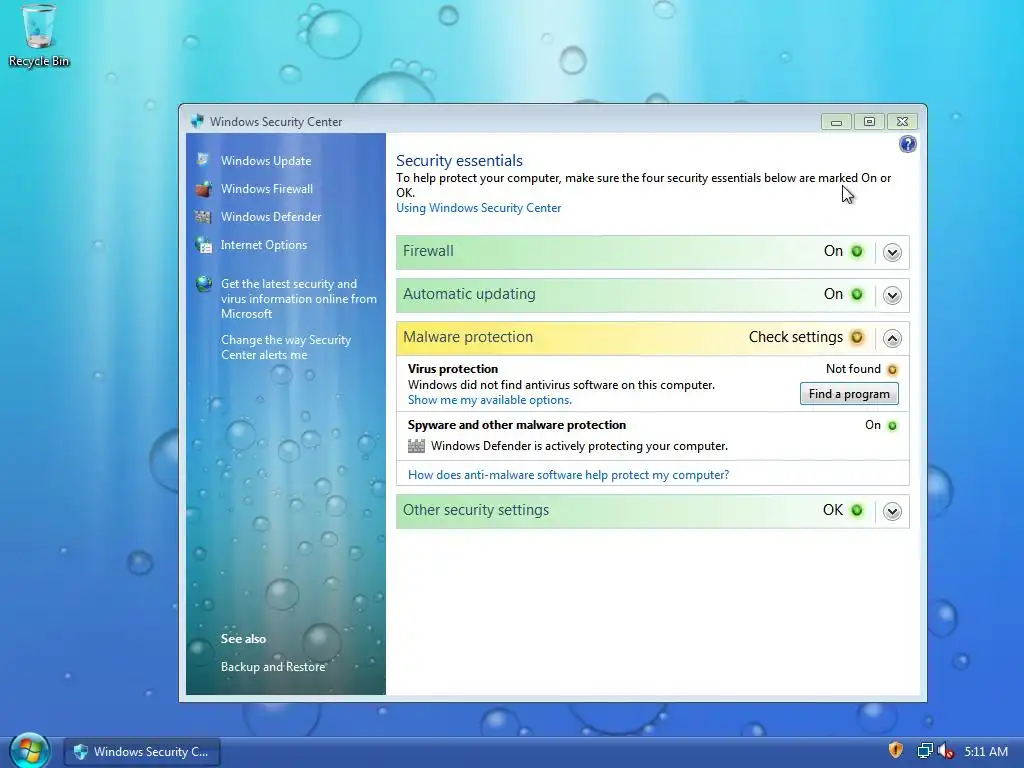The width and height of the screenshot is (1024, 768).
Task: Open the Recycle Bin desktop icon
Action: pyautogui.click(x=39, y=35)
